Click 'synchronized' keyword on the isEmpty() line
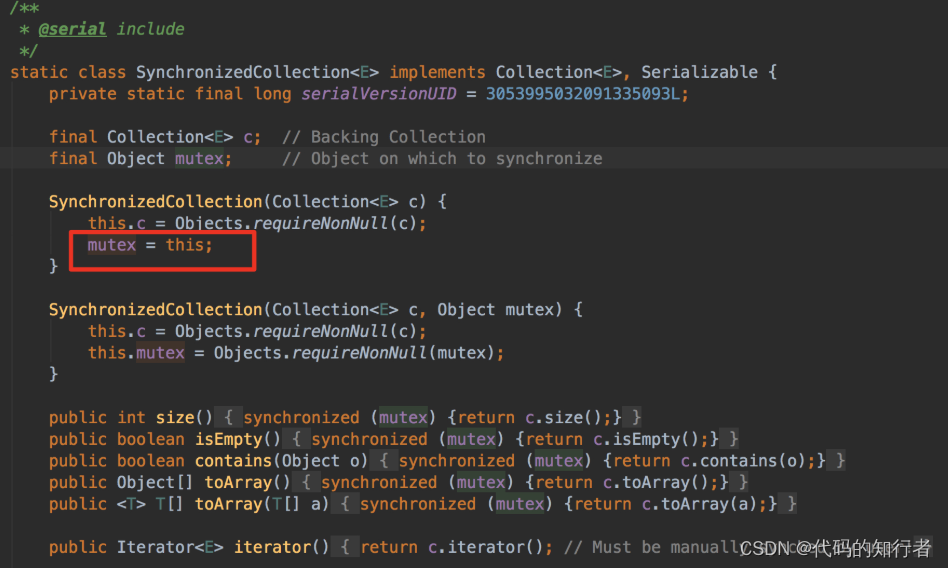948x568 pixels. point(369,439)
